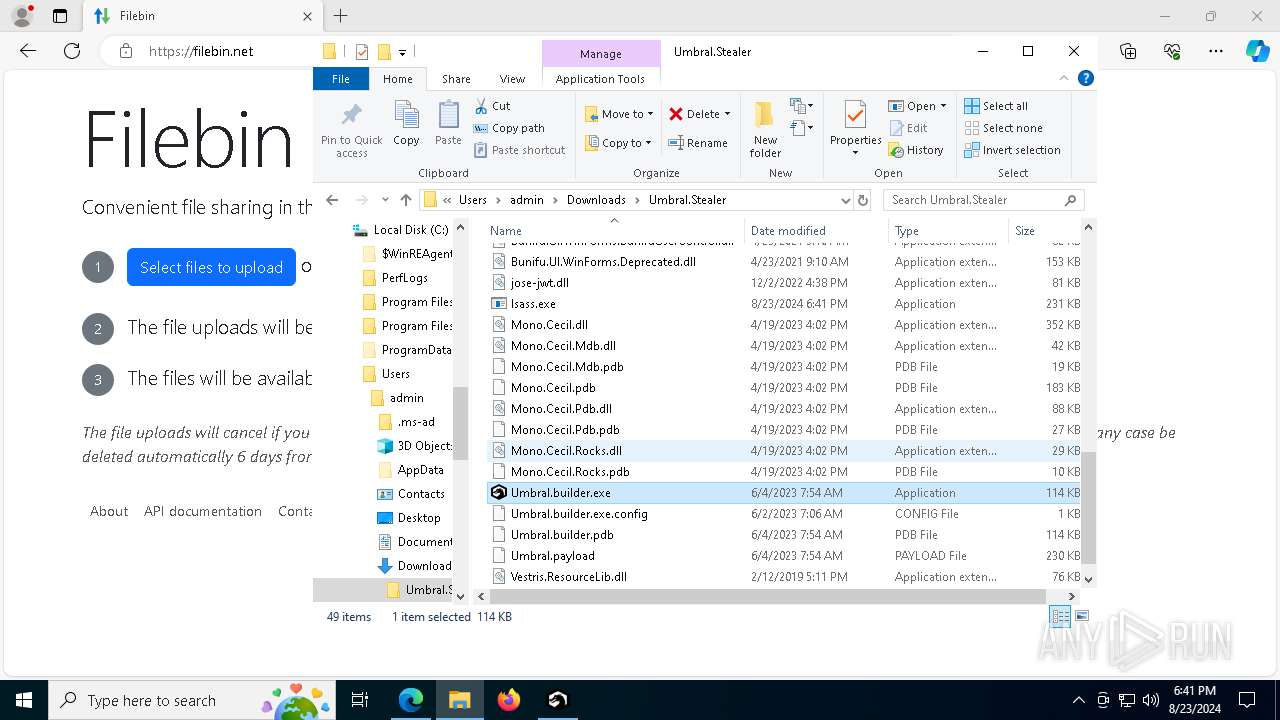Open the File menu tab
Viewport: 1280px width, 720px height.
(x=340, y=79)
